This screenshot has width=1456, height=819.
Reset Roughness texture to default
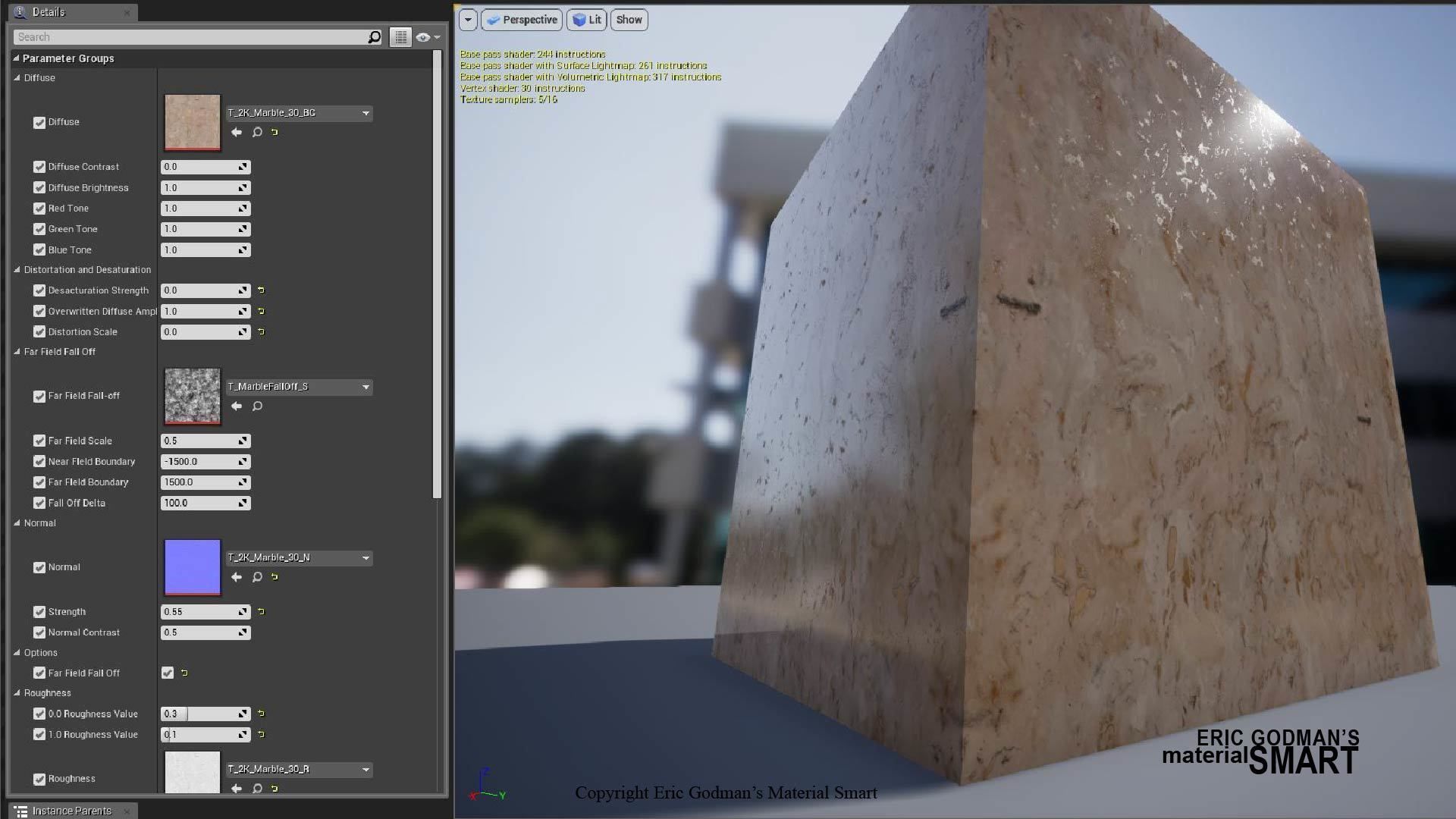275,789
